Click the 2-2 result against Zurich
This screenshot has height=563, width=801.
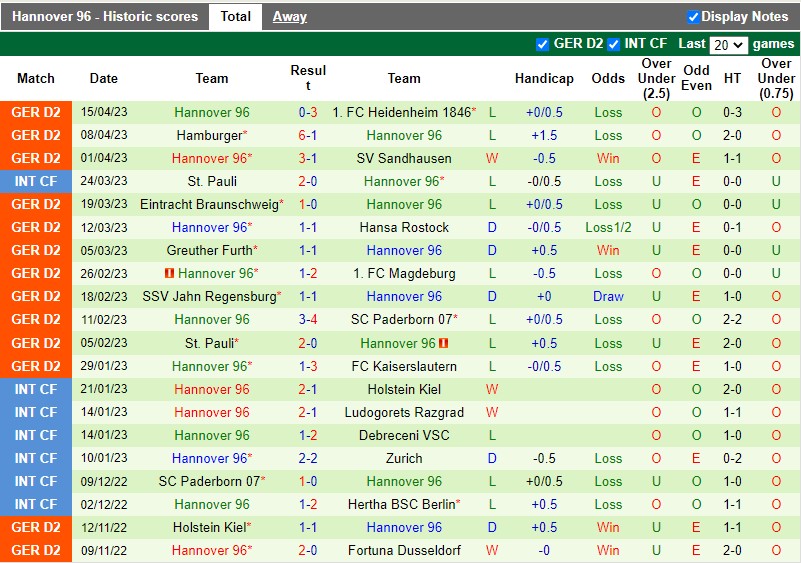(x=308, y=458)
